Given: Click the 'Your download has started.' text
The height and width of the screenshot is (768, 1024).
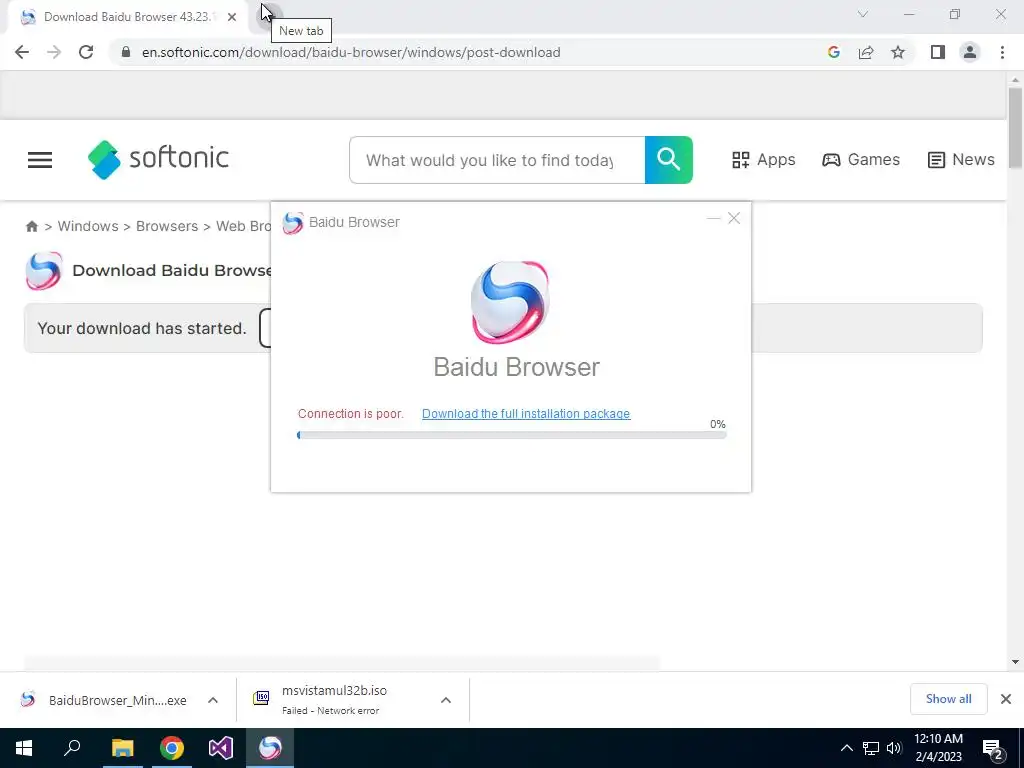Looking at the screenshot, I should (x=142, y=328).
